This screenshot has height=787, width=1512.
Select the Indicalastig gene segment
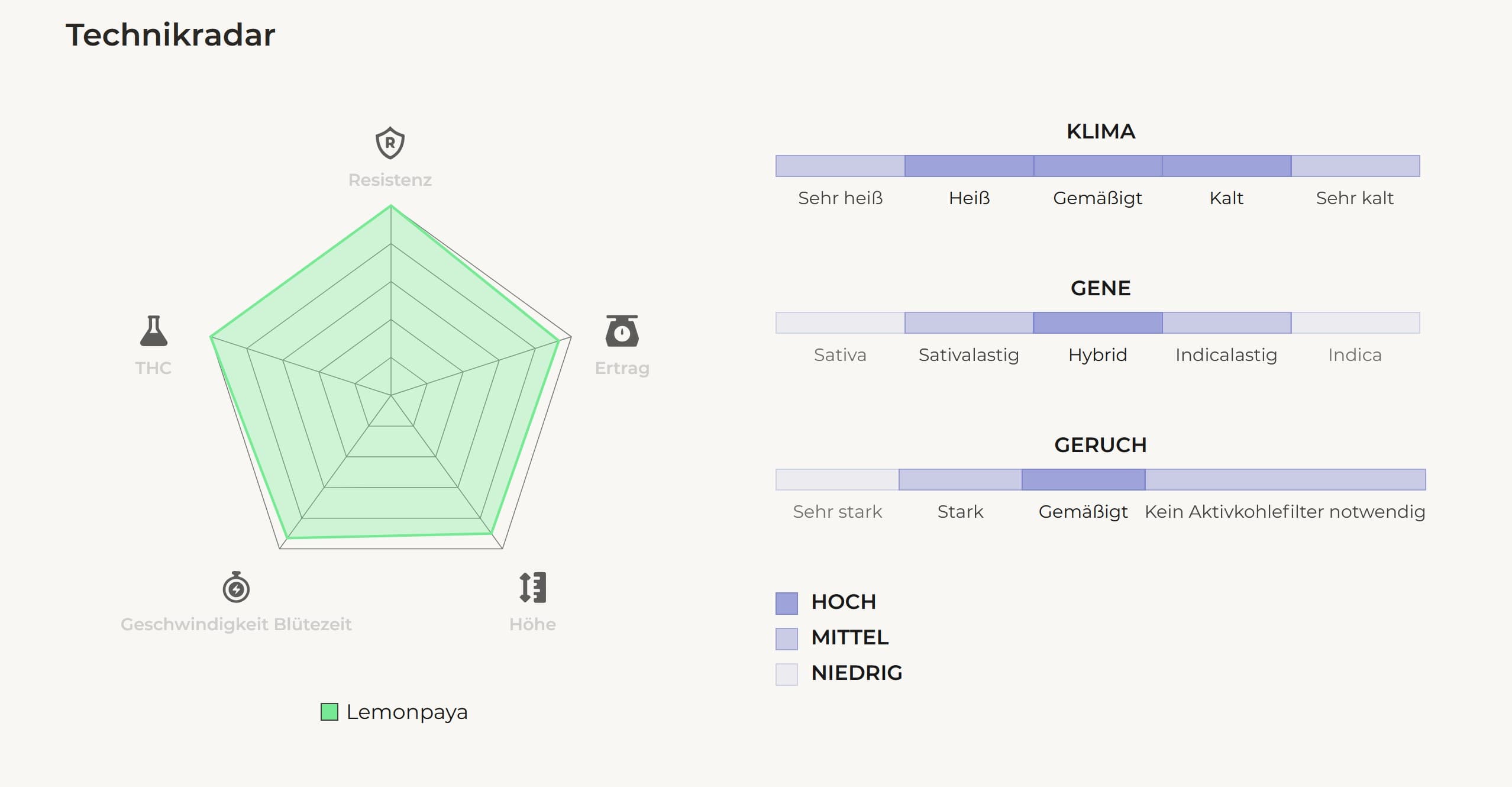click(x=1226, y=323)
